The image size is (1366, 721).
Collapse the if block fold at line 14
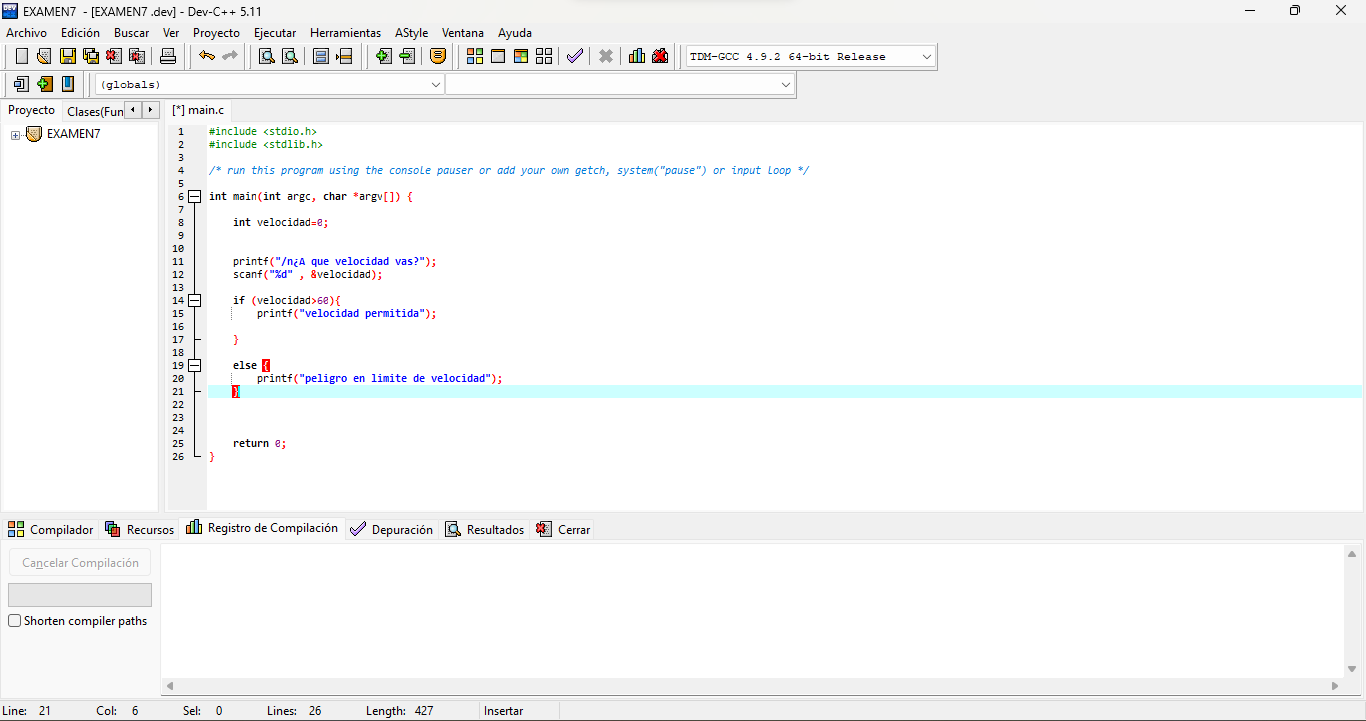[195, 301]
